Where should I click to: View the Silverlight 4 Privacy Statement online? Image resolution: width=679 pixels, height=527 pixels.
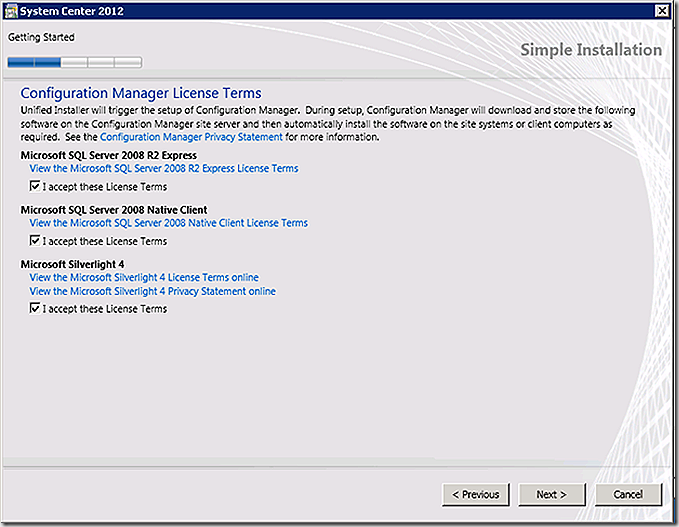click(x=152, y=291)
